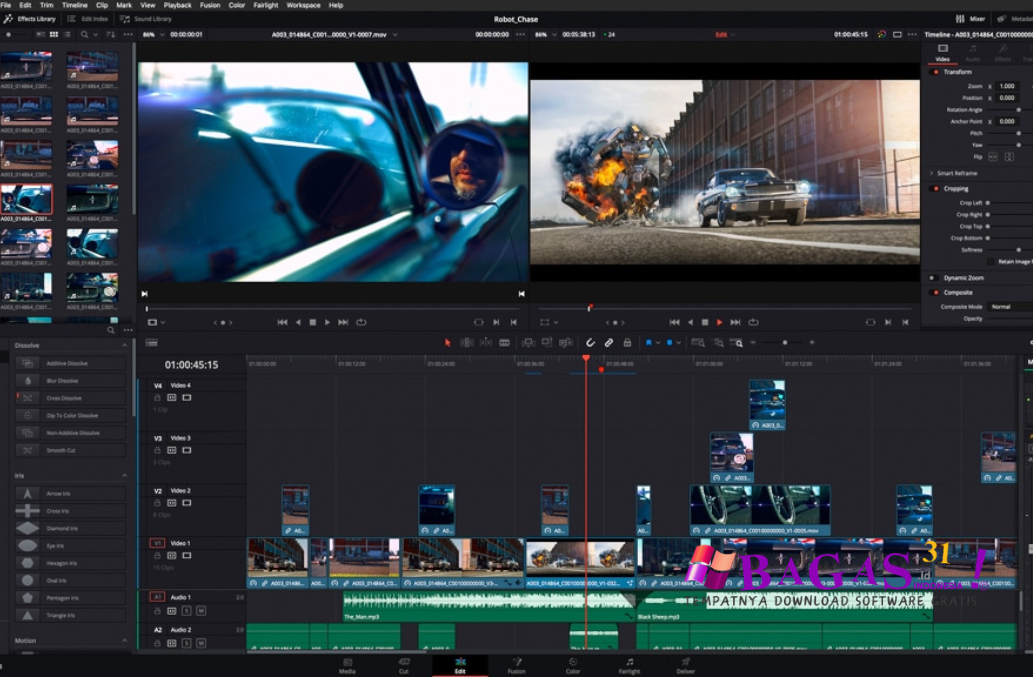Select the arrow Selection Mode tool
The image size is (1033, 677).
click(x=448, y=342)
